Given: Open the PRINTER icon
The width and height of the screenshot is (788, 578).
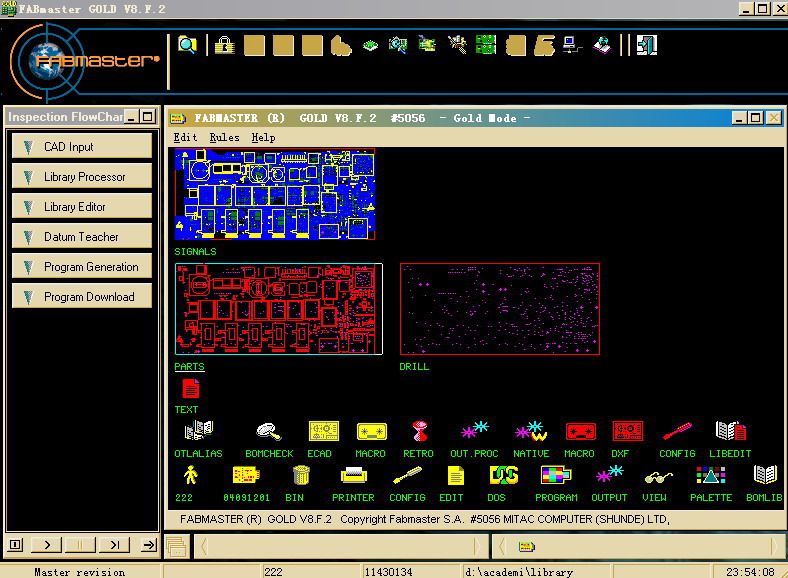Looking at the screenshot, I should [354, 475].
